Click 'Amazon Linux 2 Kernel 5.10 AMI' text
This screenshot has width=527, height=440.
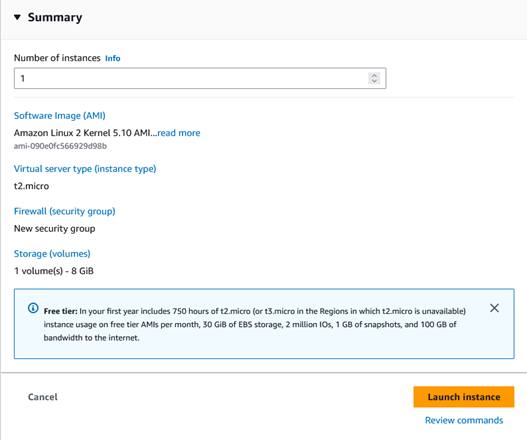tap(82, 133)
